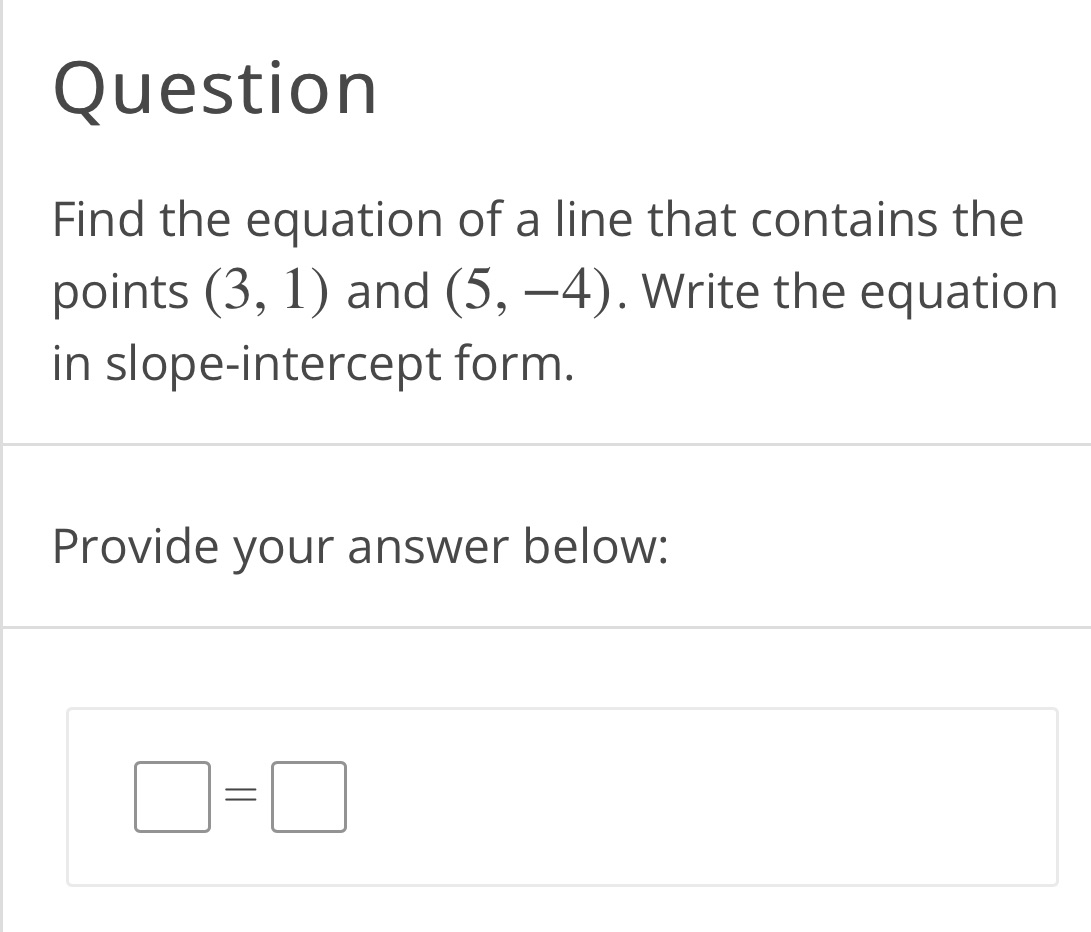Click the Question heading
This screenshot has width=1091, height=932.
pos(215,89)
